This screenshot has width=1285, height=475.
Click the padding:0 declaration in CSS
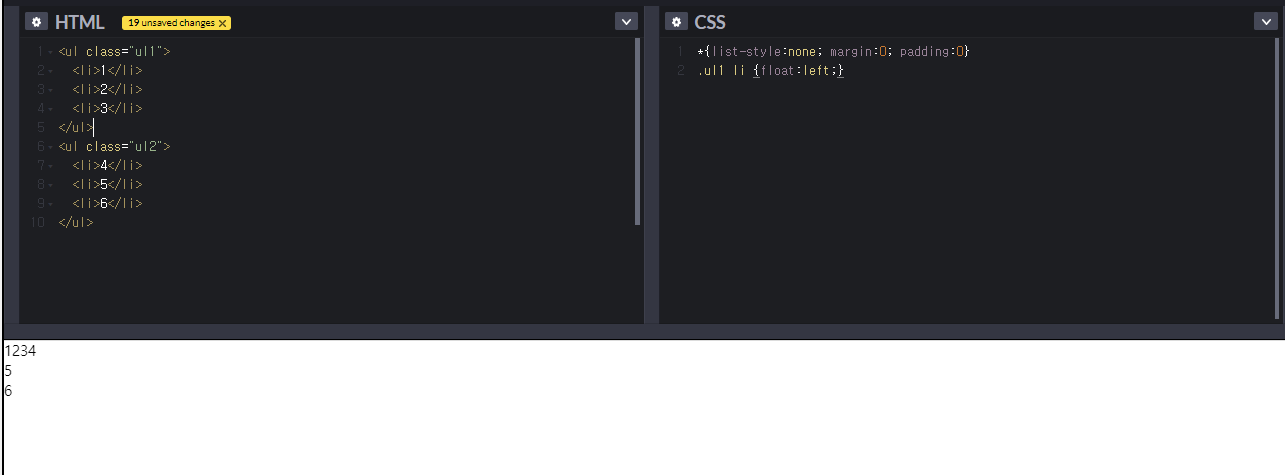(x=932, y=51)
